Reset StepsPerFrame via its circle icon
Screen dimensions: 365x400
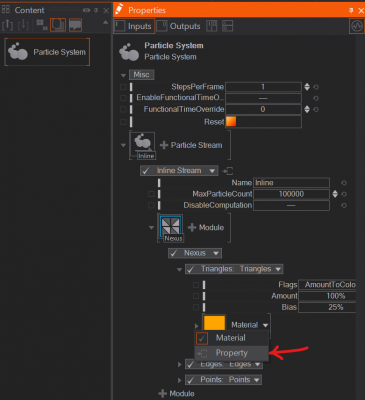tap(316, 87)
